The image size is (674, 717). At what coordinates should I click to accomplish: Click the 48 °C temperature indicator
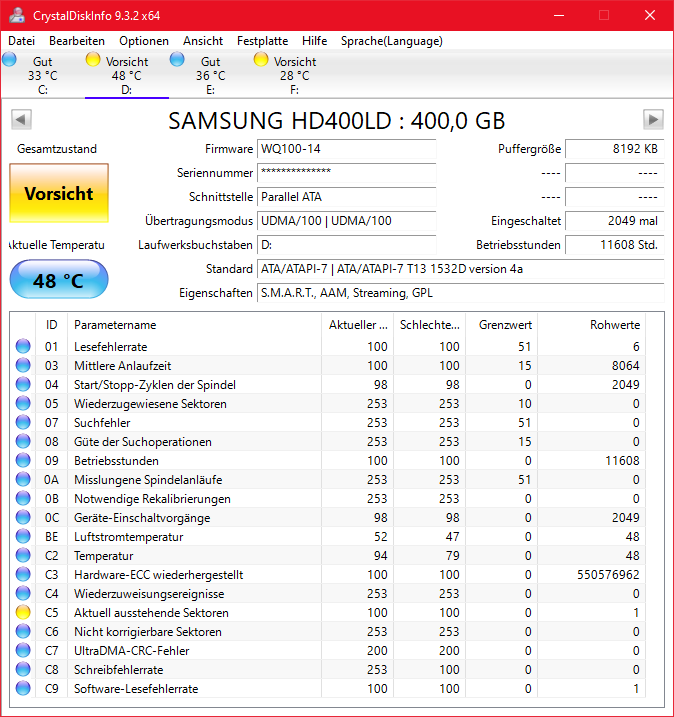pos(59,281)
